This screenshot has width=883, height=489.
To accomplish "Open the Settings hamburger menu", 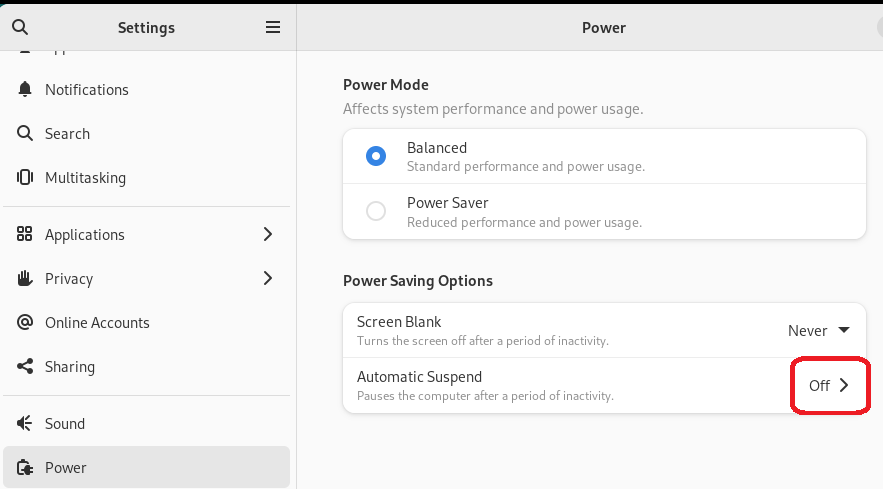I will click(273, 27).
